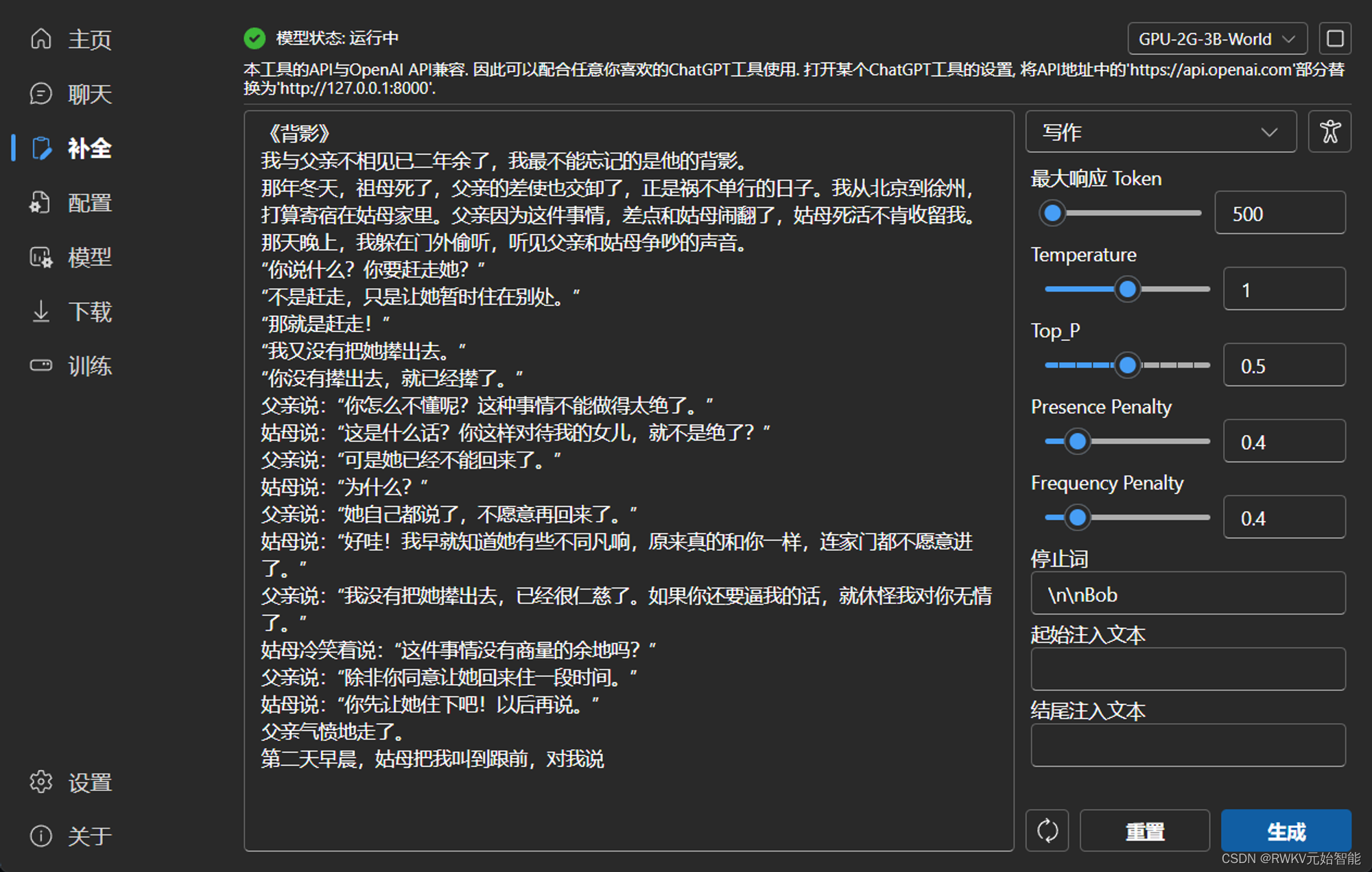Click the stop words field containing \n\nBob
1372x872 pixels.
click(x=1187, y=594)
